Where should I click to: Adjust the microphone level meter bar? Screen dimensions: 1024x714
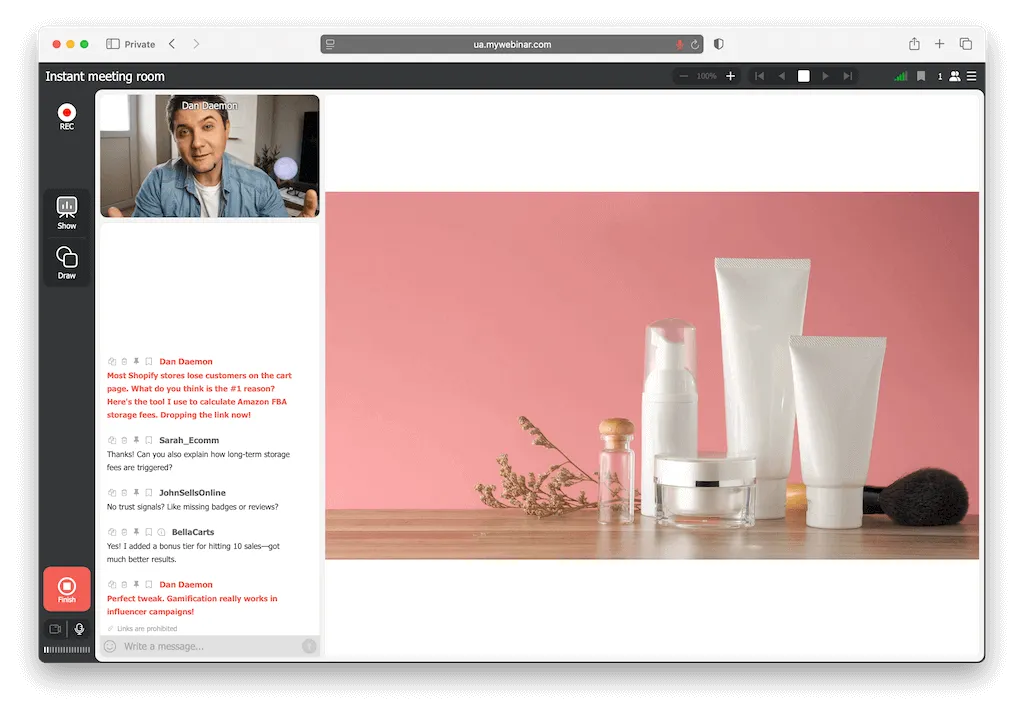[x=67, y=649]
